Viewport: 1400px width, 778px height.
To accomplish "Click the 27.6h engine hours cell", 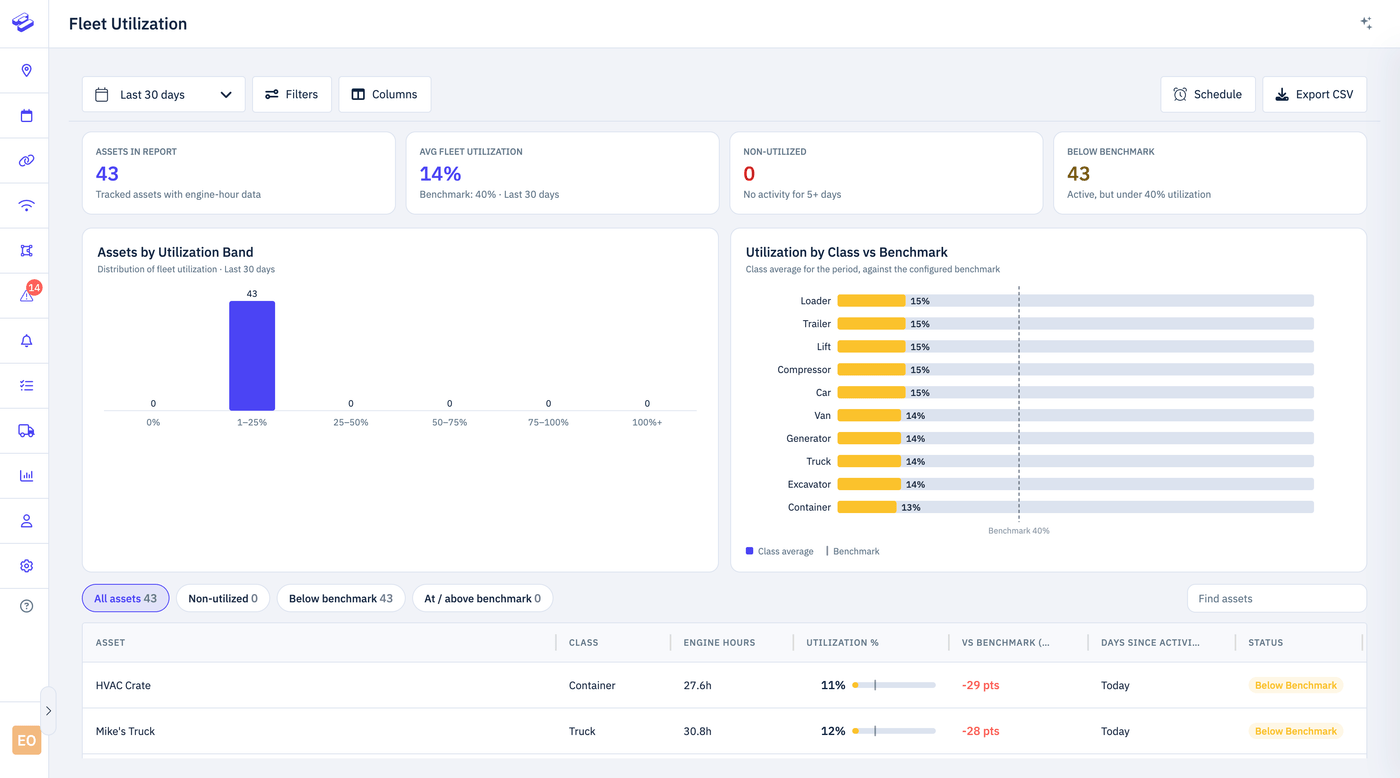I will pyautogui.click(x=697, y=685).
